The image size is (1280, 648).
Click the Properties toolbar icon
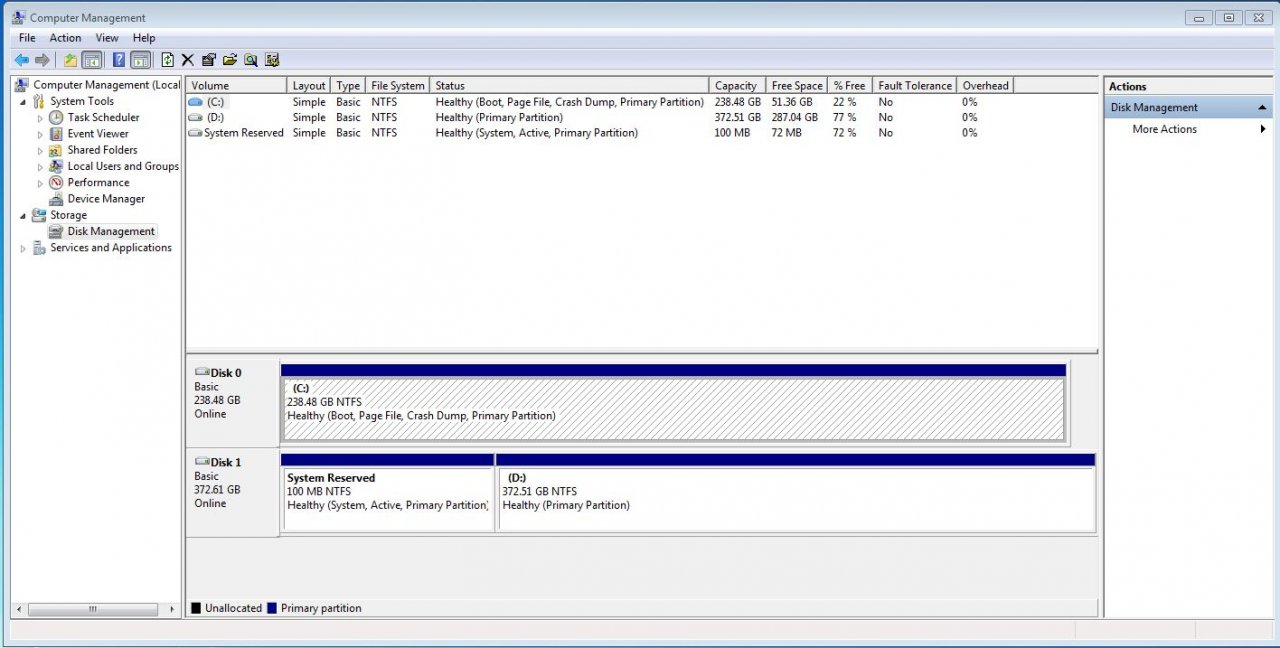(209, 60)
